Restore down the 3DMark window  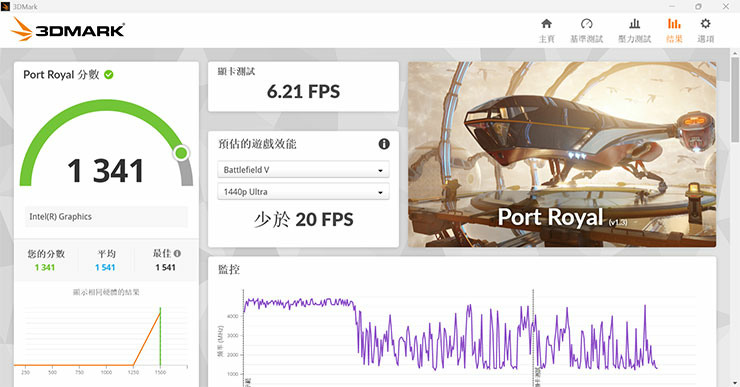(698, 6)
